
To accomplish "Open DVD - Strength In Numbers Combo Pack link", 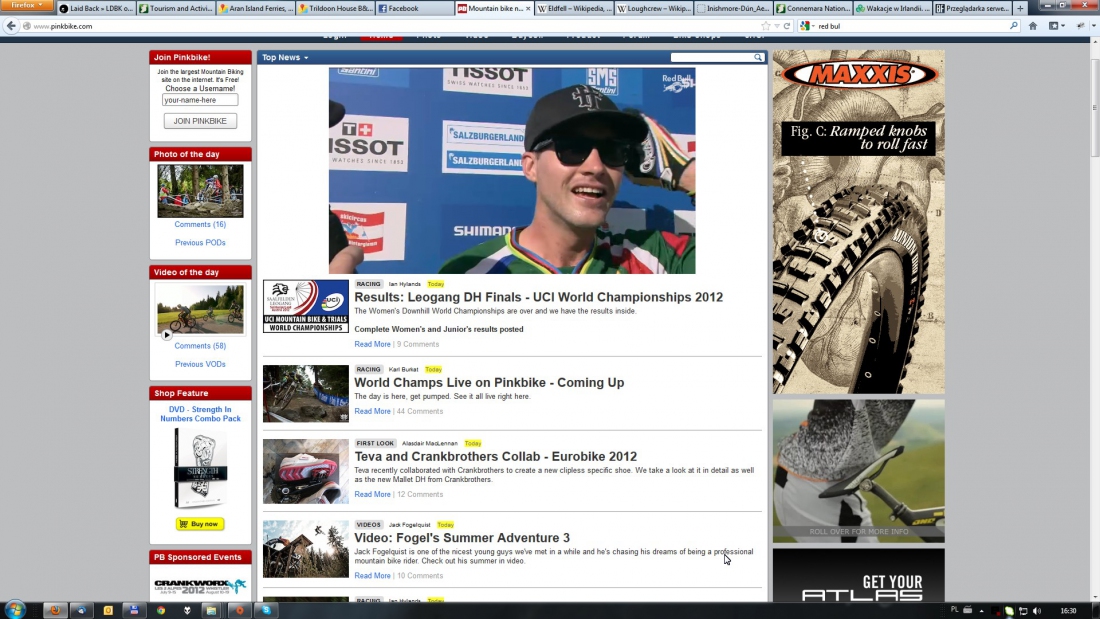I will coord(201,414).
